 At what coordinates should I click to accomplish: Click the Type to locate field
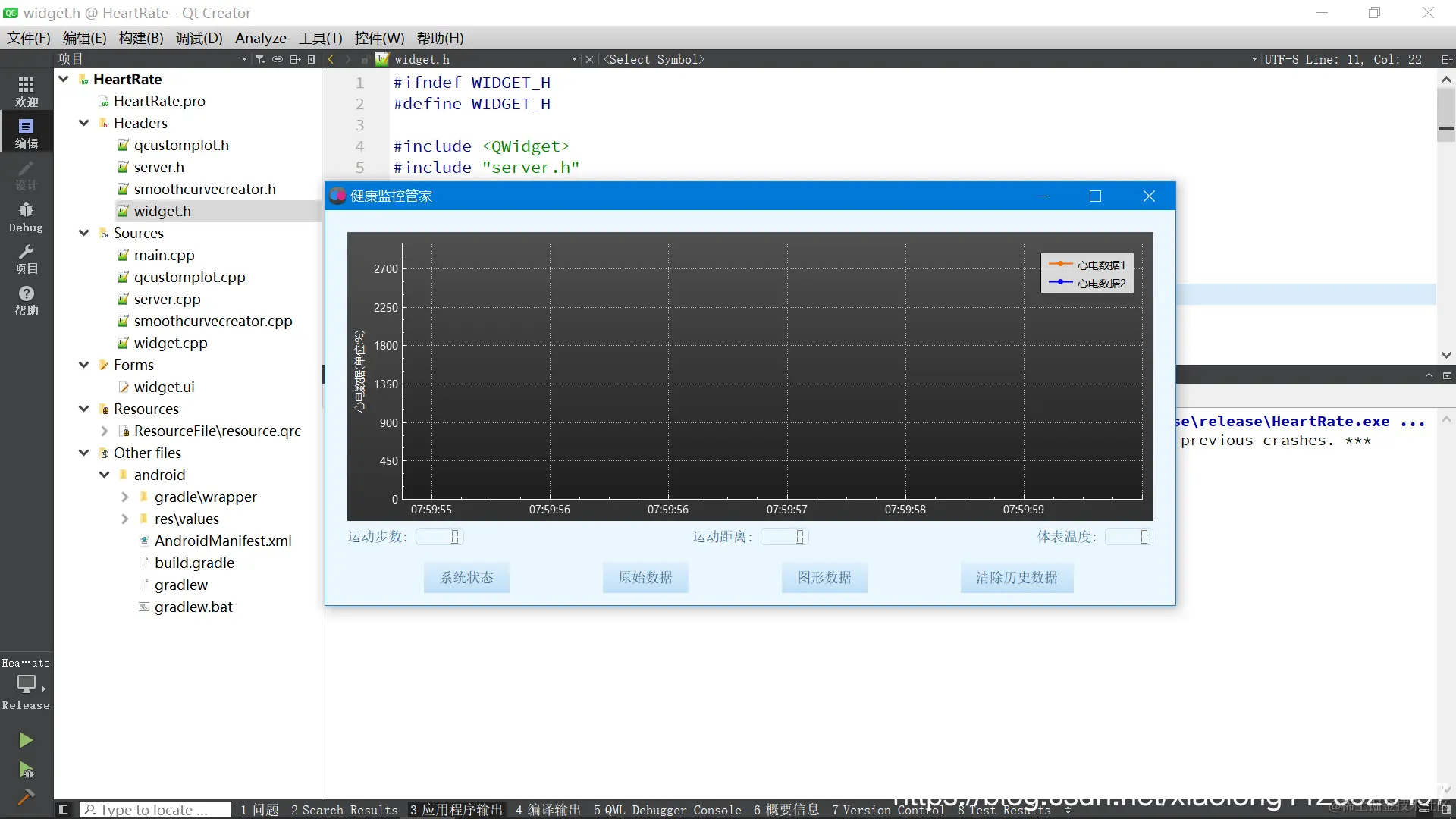155,810
